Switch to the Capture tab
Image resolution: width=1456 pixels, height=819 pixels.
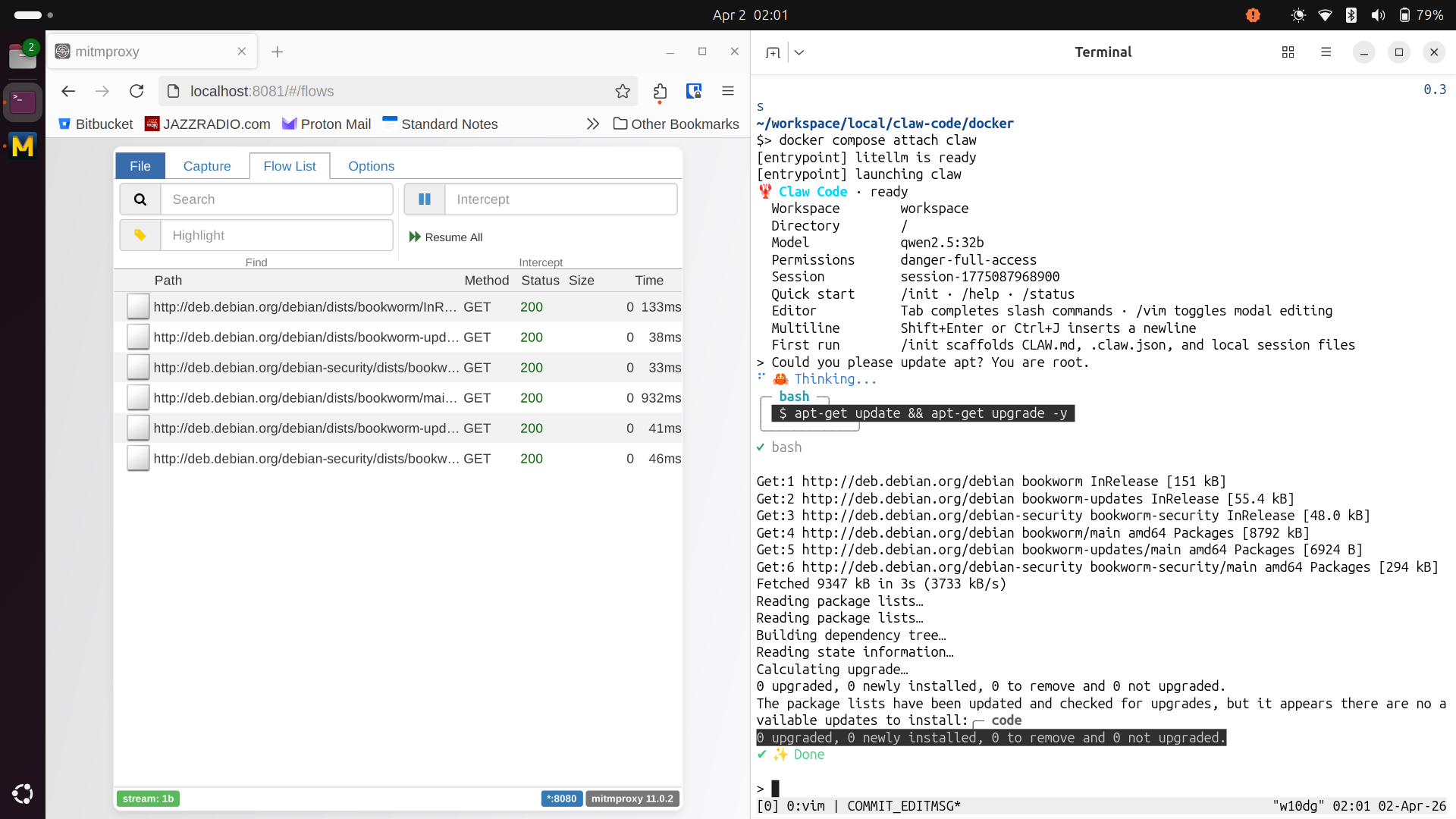click(207, 166)
